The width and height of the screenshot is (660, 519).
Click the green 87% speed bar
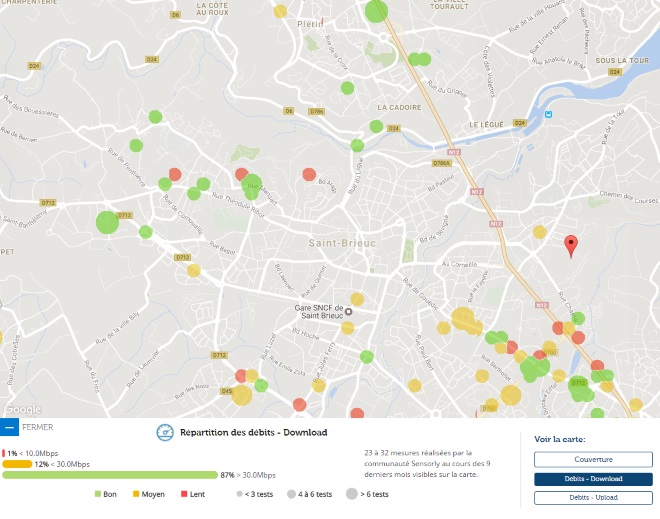click(x=110, y=475)
